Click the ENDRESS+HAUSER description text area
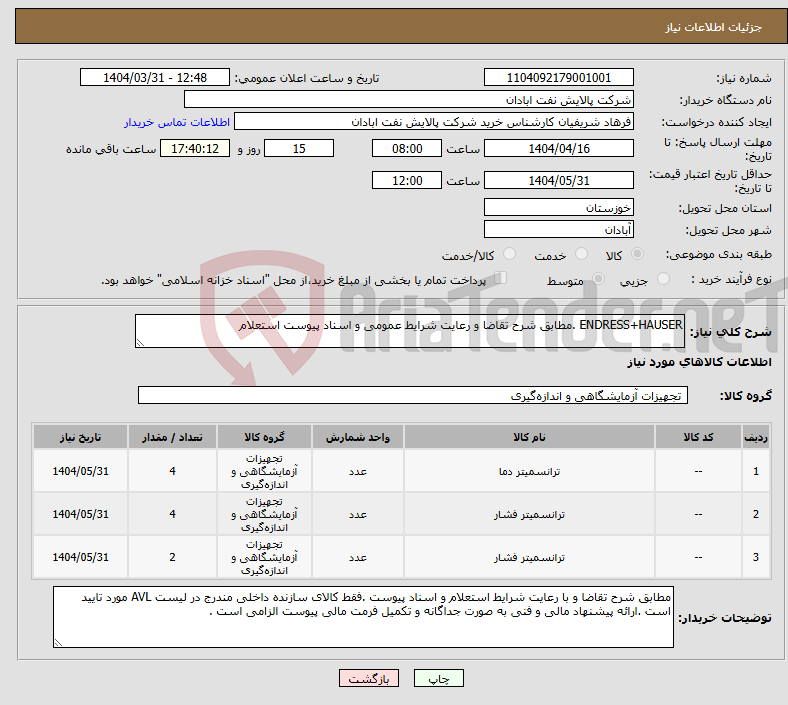 click(x=410, y=331)
